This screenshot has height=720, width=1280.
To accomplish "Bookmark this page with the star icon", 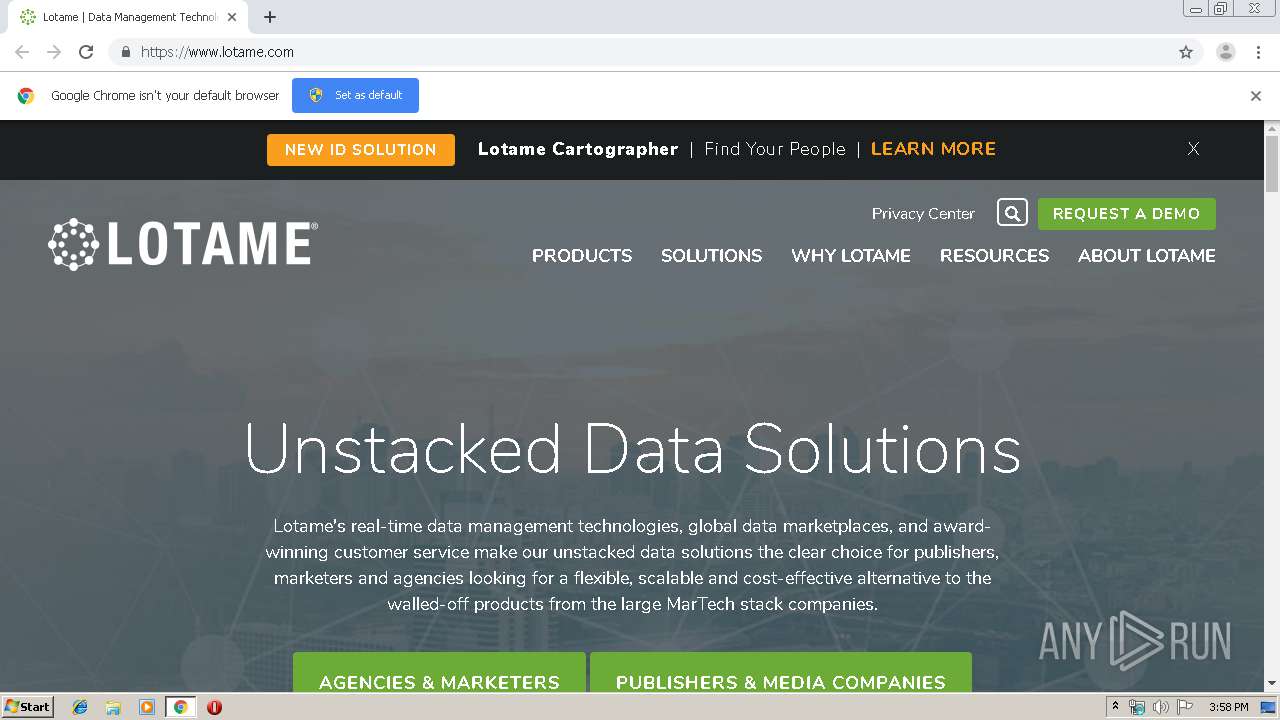I will pyautogui.click(x=1186, y=52).
